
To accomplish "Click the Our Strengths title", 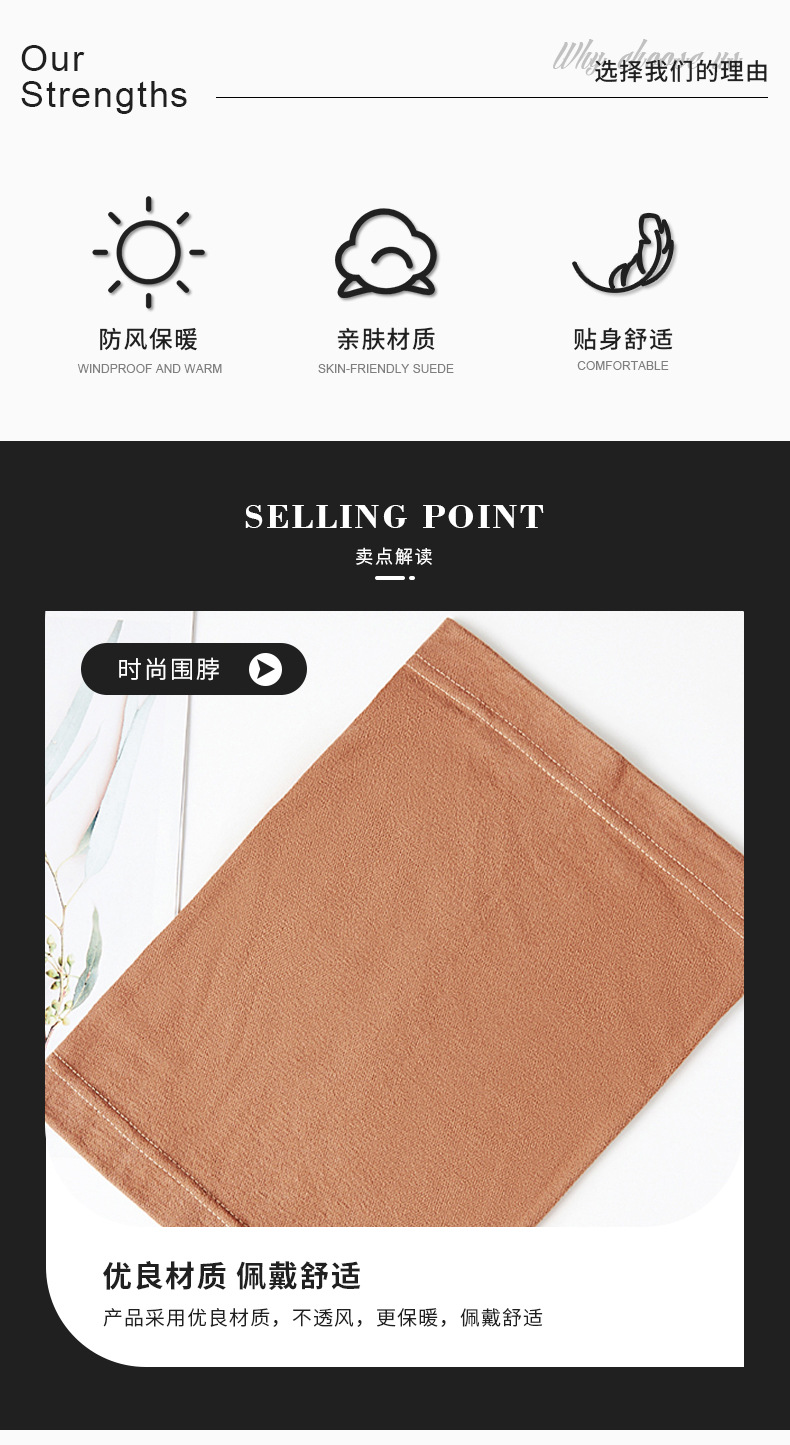I will click(x=104, y=77).
